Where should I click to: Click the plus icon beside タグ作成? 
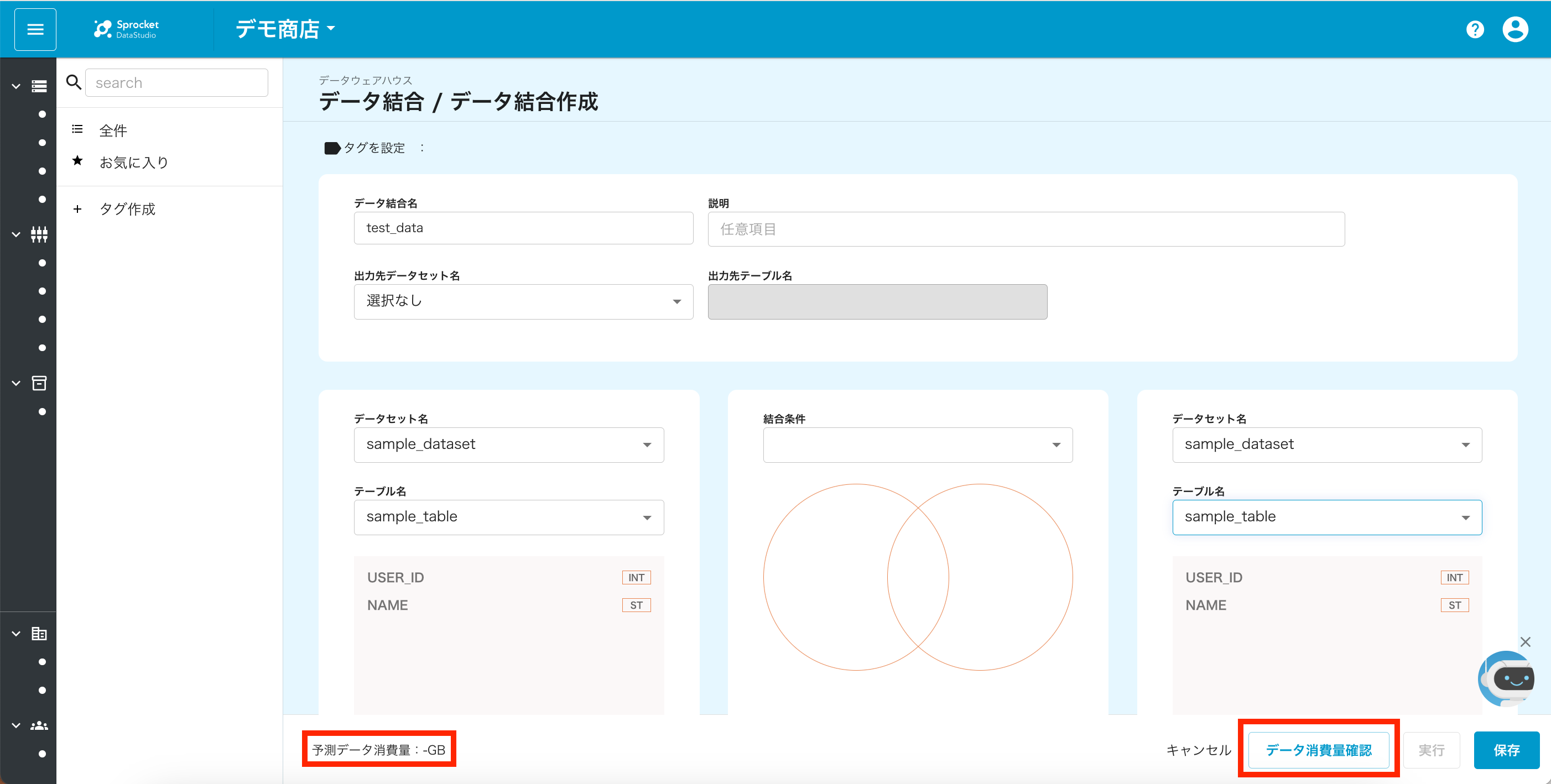[x=77, y=210]
